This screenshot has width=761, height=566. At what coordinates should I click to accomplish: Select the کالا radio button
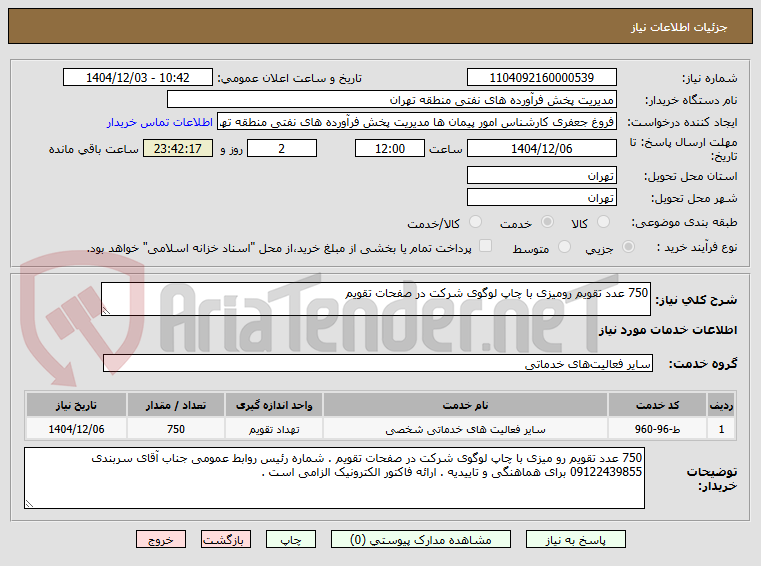coord(603,222)
